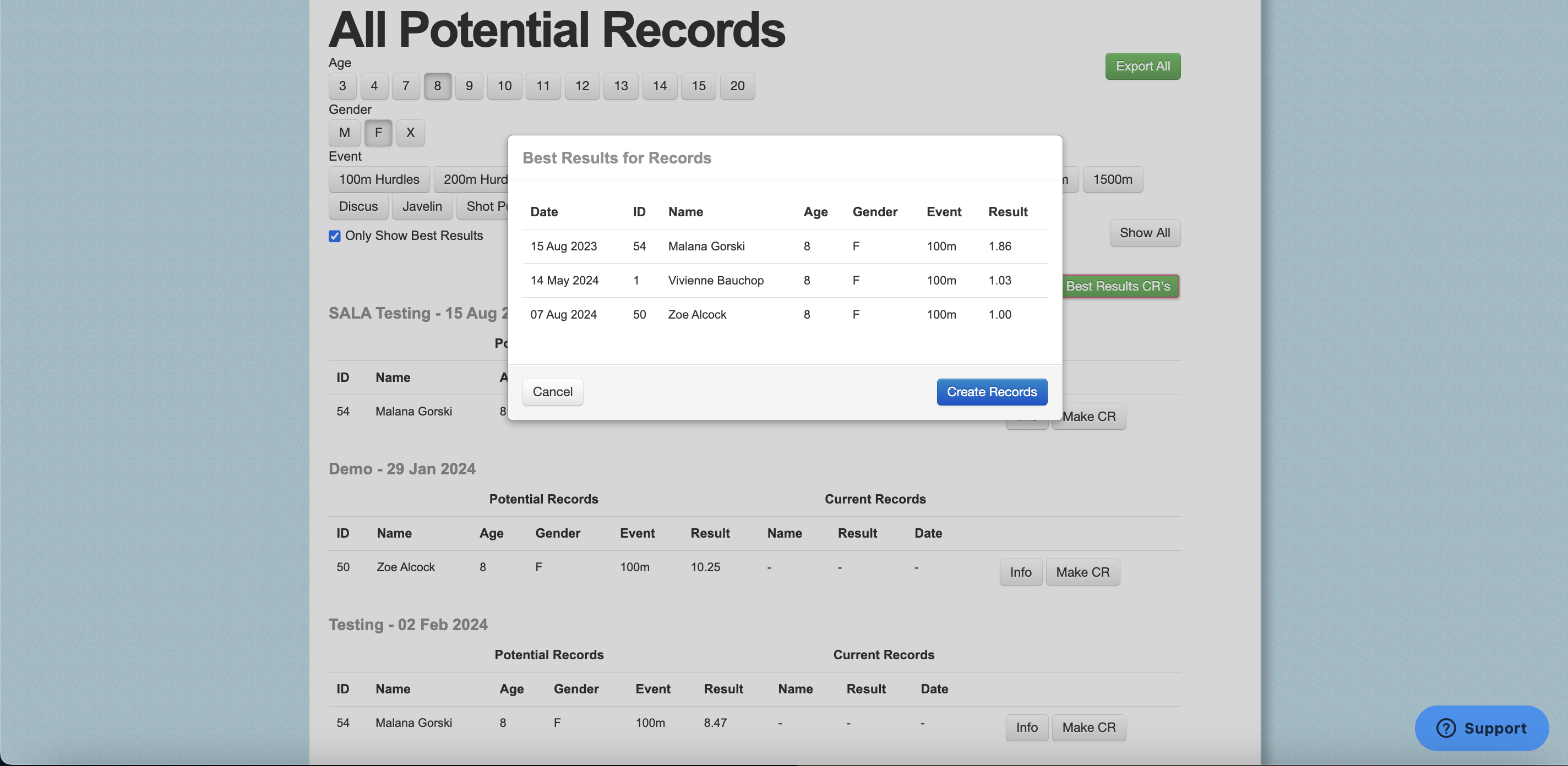Select age 15 filter
Screen dimensions: 1568x766
tap(699, 86)
